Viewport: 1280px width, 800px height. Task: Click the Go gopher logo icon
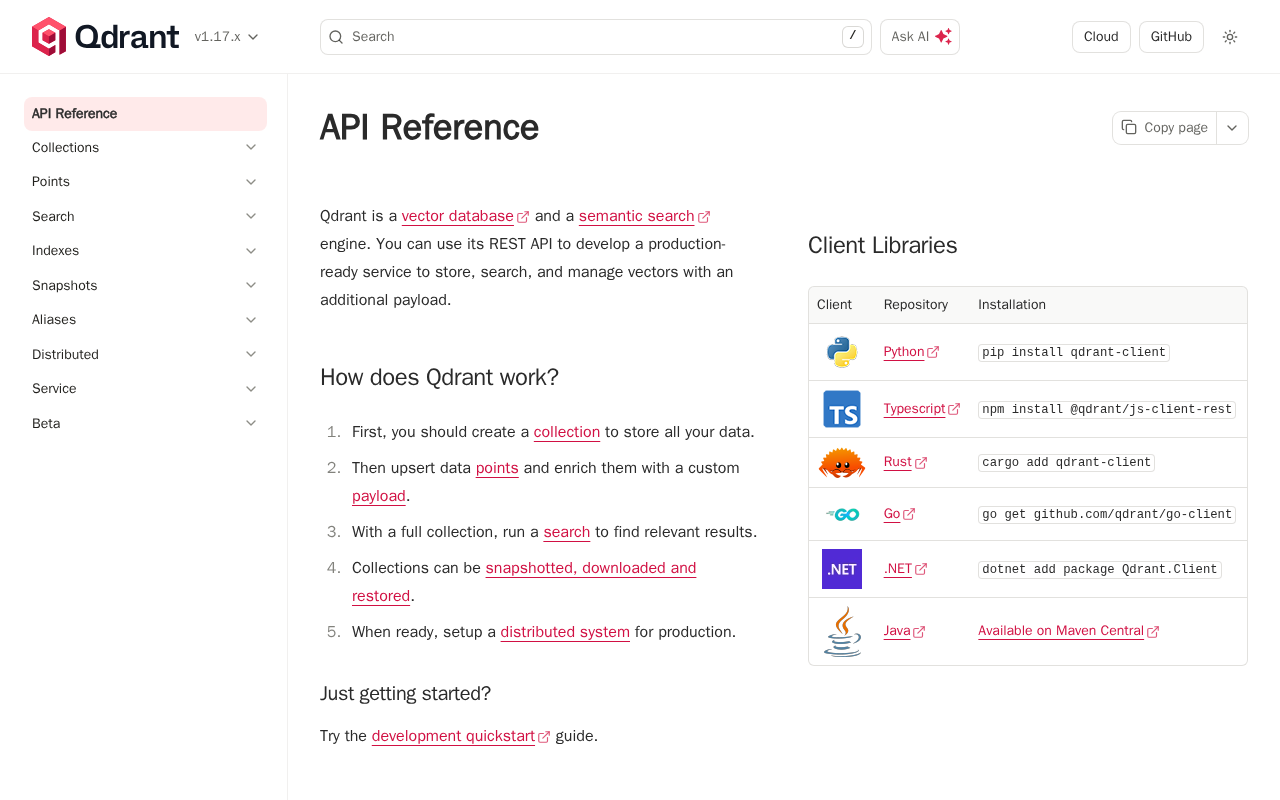(842, 514)
